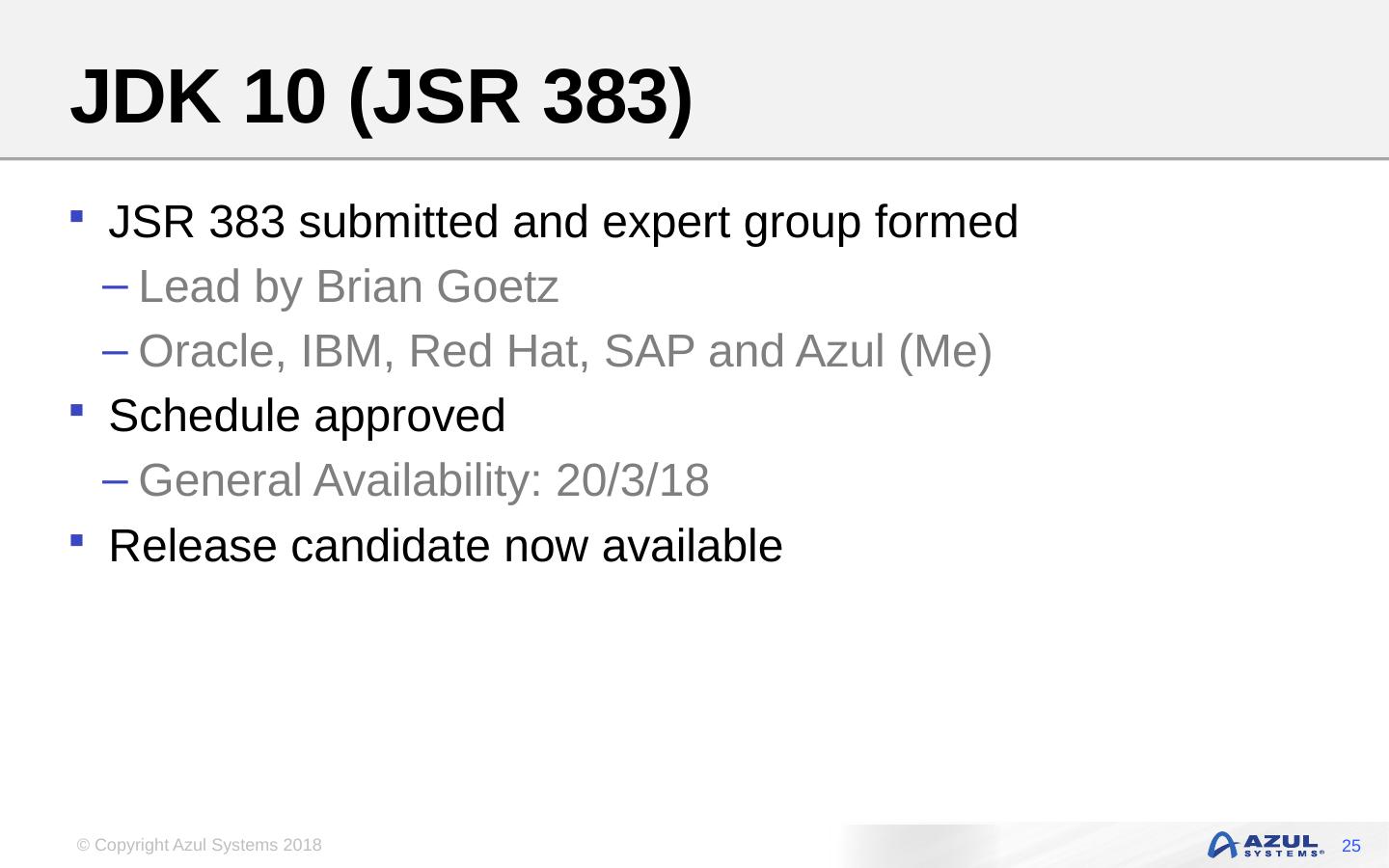Click the dash preceding "Oracle, IBM, Red Hat"

114,350
